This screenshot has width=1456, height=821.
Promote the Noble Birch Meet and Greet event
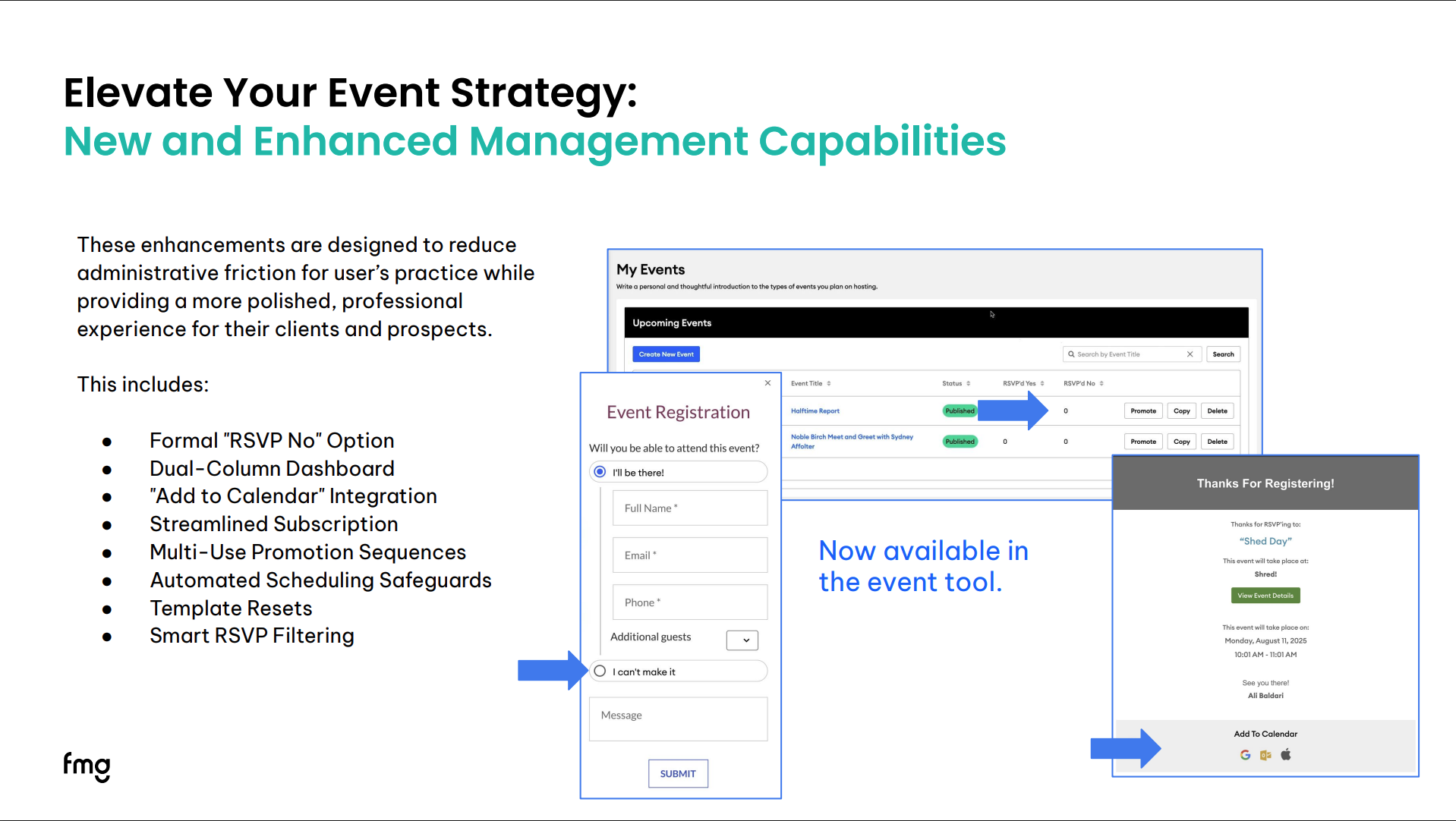[x=1143, y=441]
